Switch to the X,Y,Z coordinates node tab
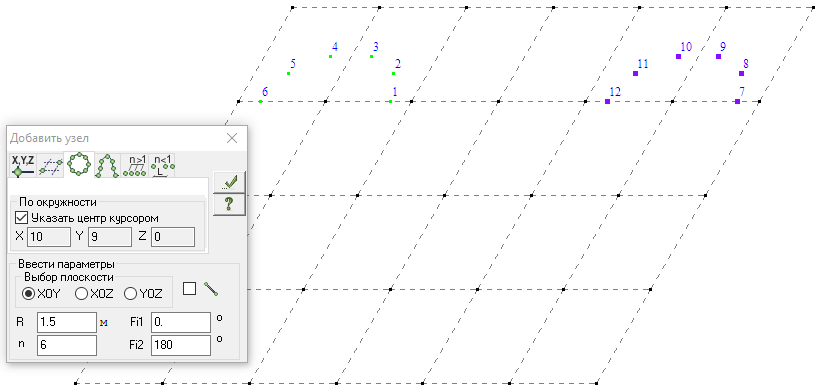Screen dimensions: 820x390 [x=23, y=165]
